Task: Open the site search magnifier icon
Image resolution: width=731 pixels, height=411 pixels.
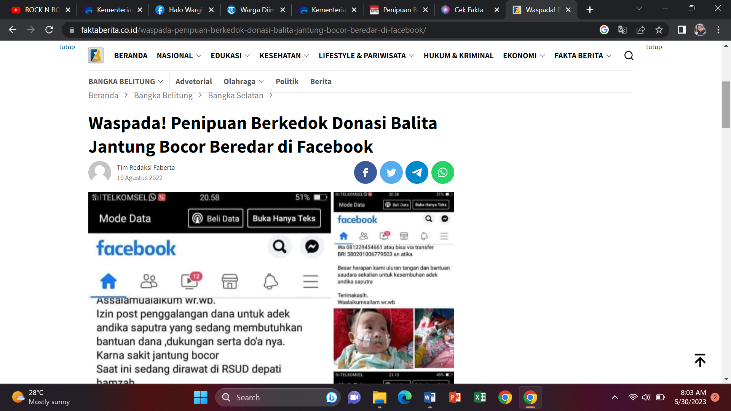Action: (629, 56)
